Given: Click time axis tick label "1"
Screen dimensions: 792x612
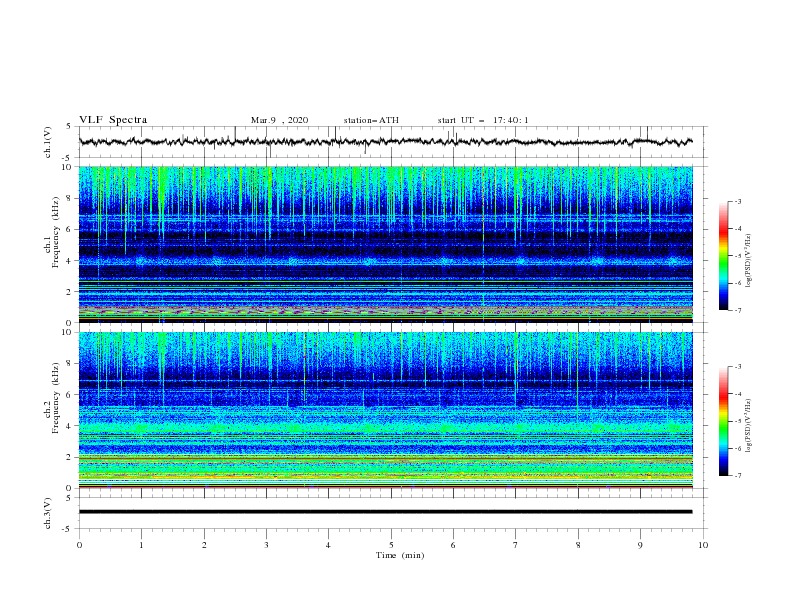Looking at the screenshot, I should [142, 545].
